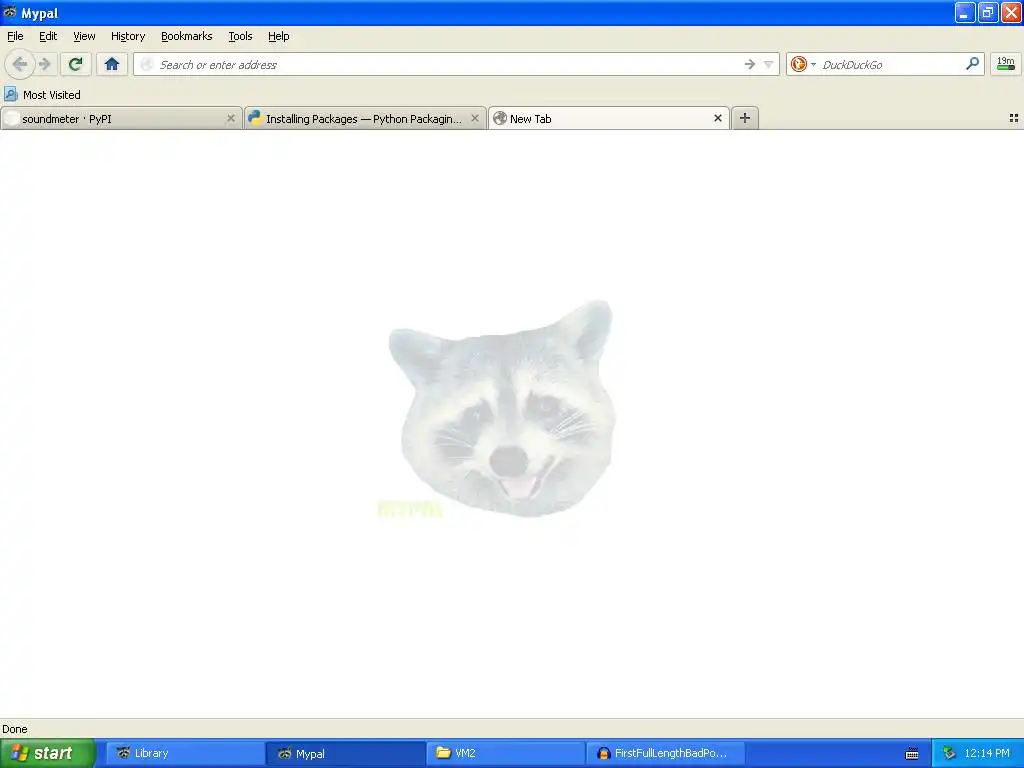Click the search magnifier icon
The width and height of the screenshot is (1024, 768).
click(x=972, y=64)
